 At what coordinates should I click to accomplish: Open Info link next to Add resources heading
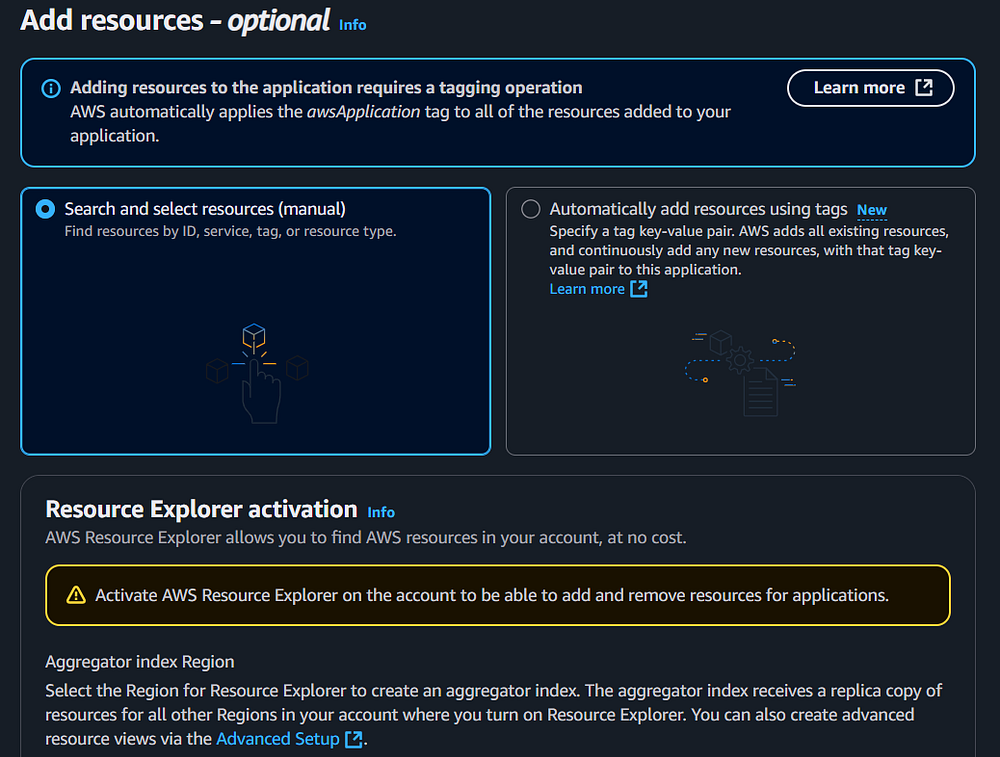coord(352,24)
